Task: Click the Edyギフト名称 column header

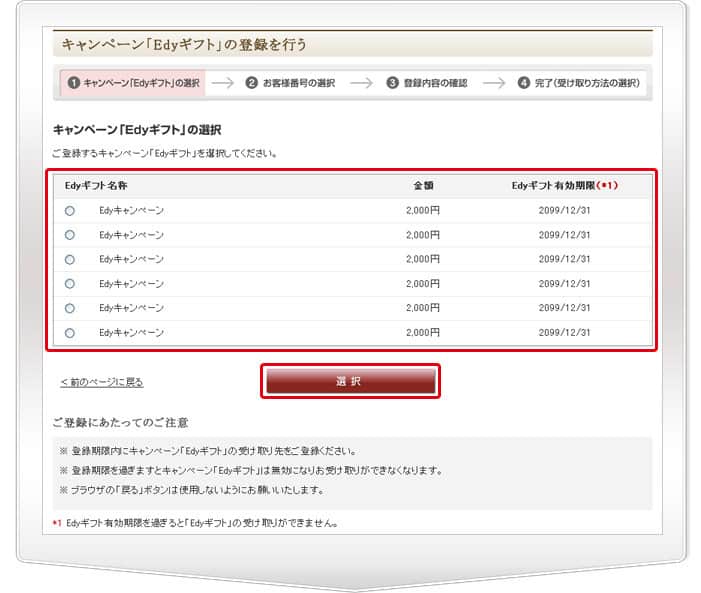Action: (96, 186)
